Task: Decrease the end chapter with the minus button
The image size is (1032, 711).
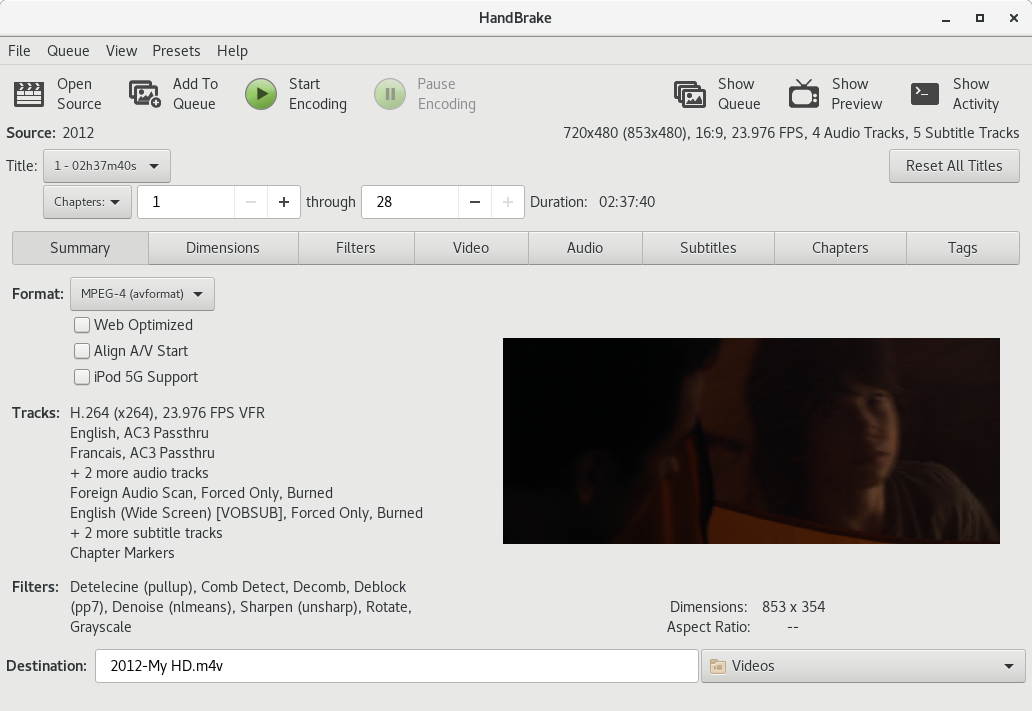Action: pyautogui.click(x=475, y=202)
